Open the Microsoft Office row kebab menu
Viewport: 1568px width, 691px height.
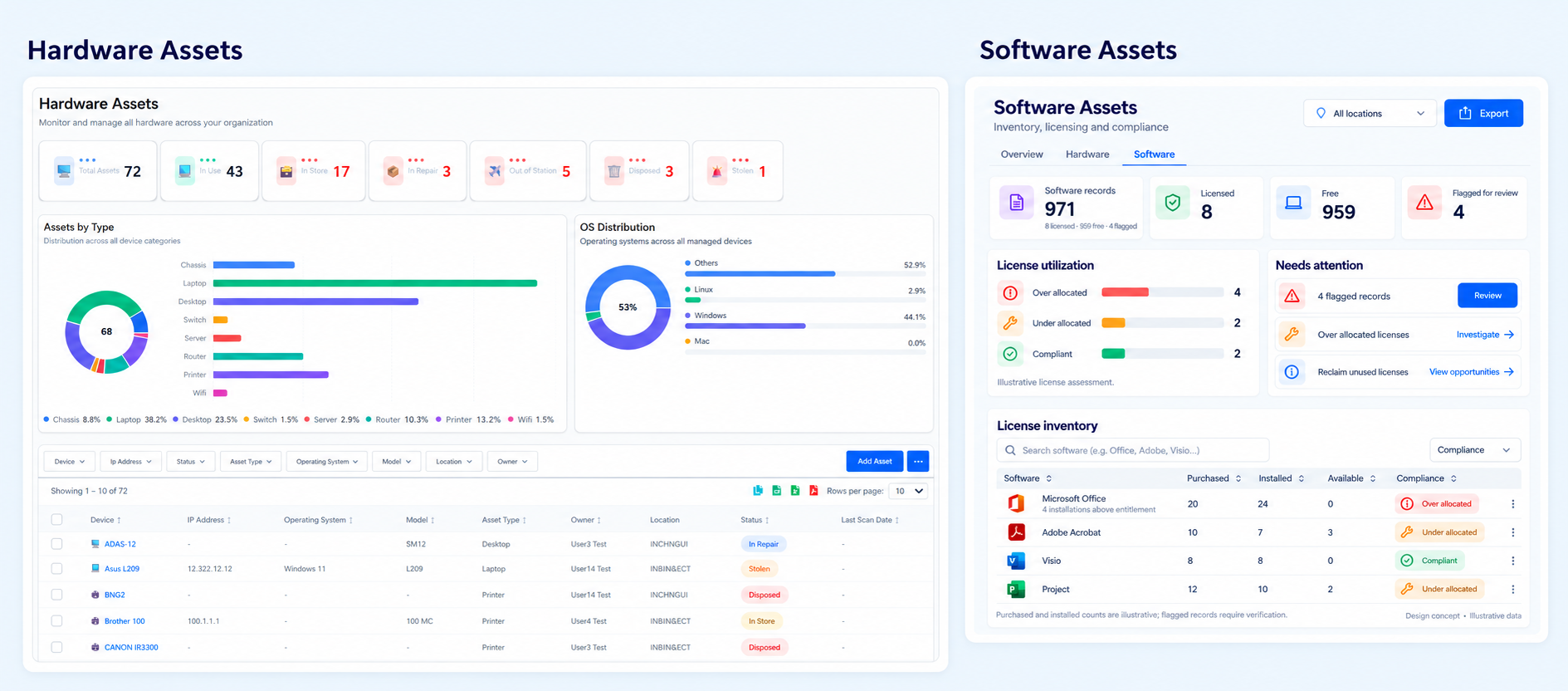(1512, 504)
